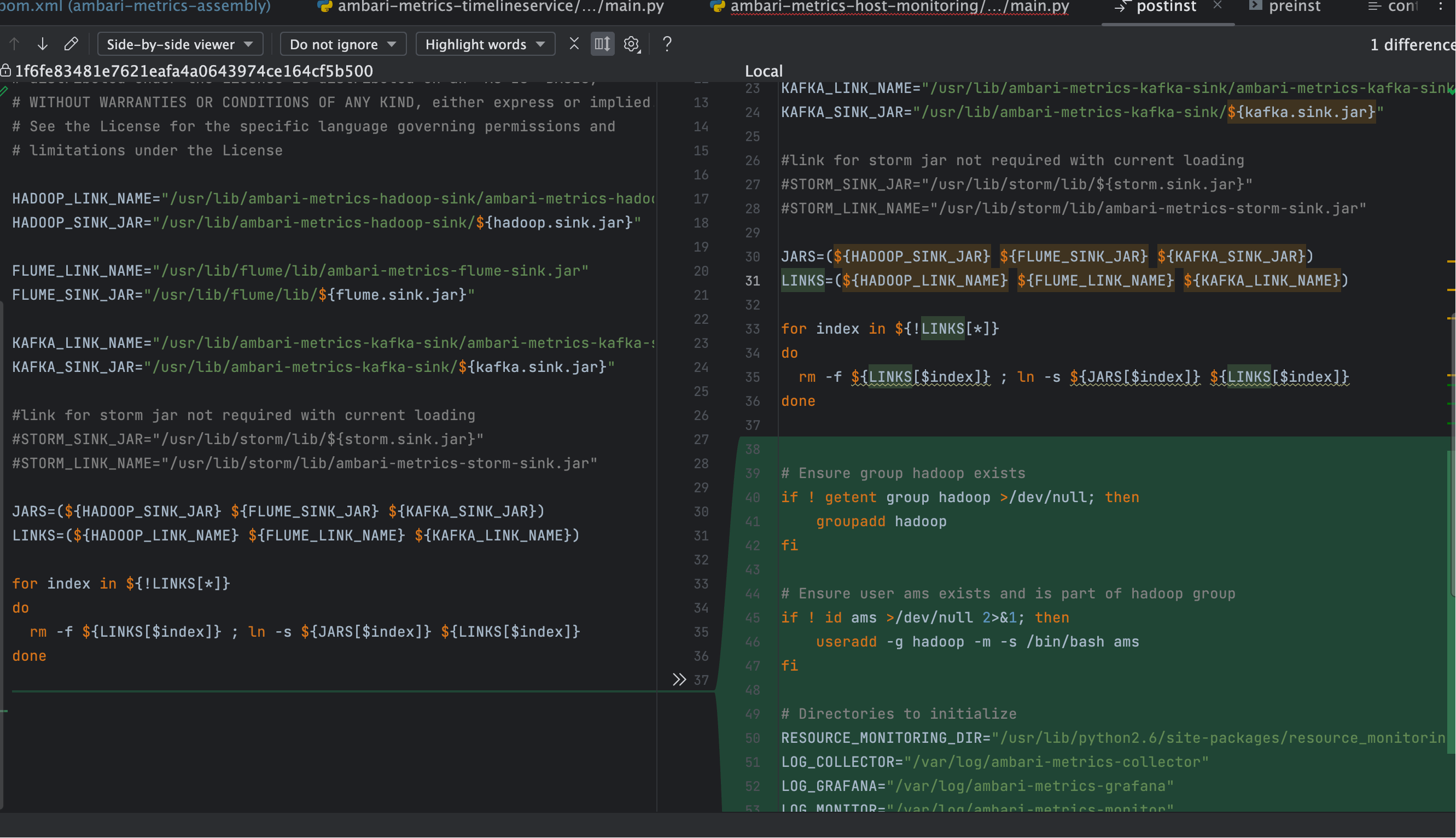1456x838 pixels.
Task: Click the 'Local' revision label
Action: [x=764, y=71]
